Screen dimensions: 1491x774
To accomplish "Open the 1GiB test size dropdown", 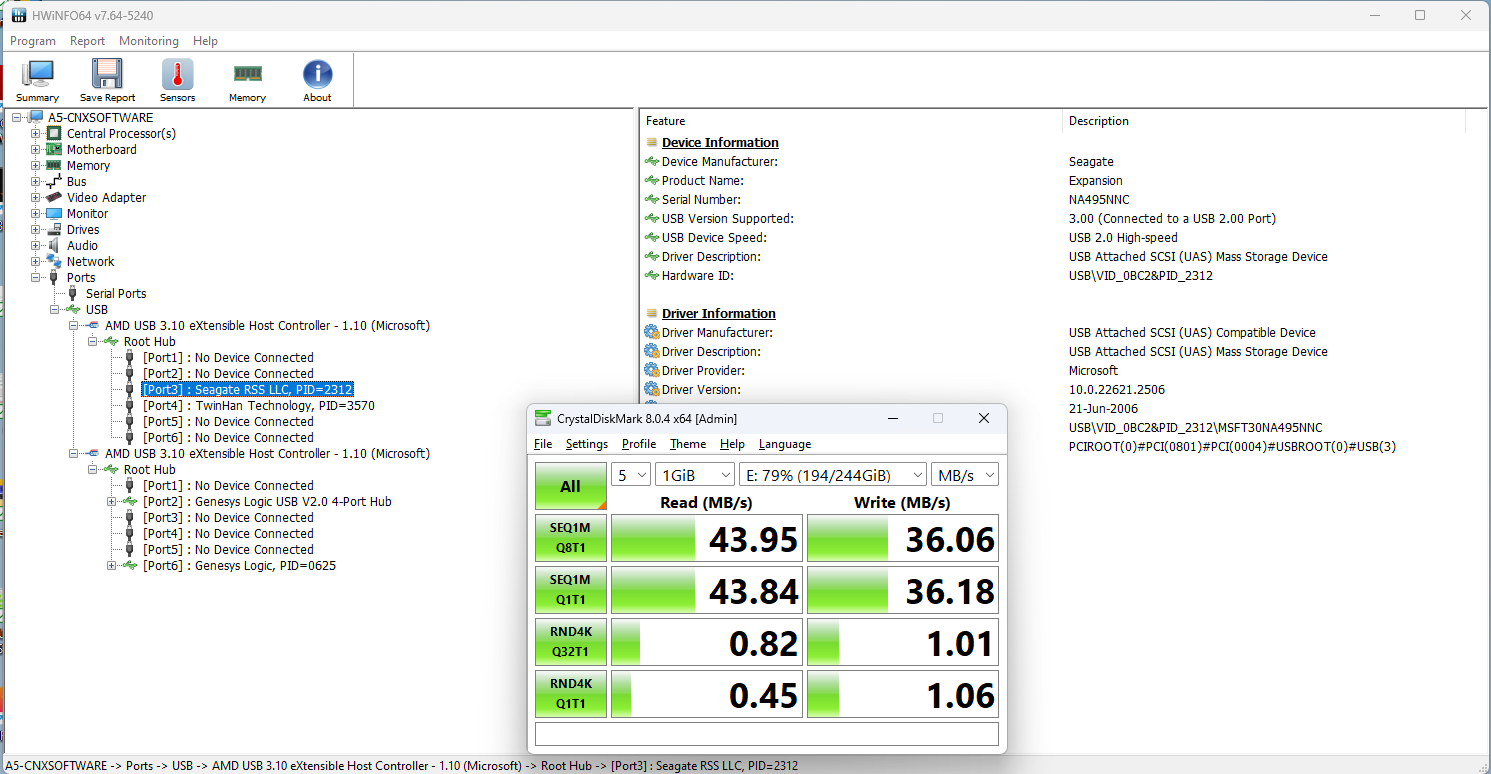I will tap(694, 475).
